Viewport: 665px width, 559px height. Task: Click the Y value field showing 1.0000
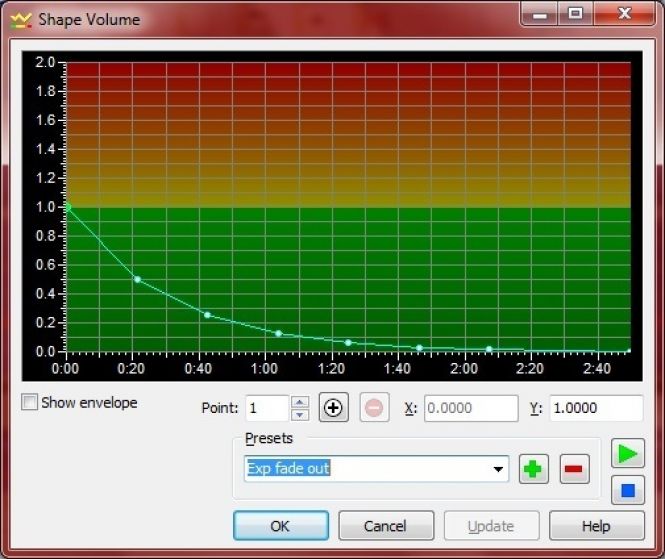596,408
